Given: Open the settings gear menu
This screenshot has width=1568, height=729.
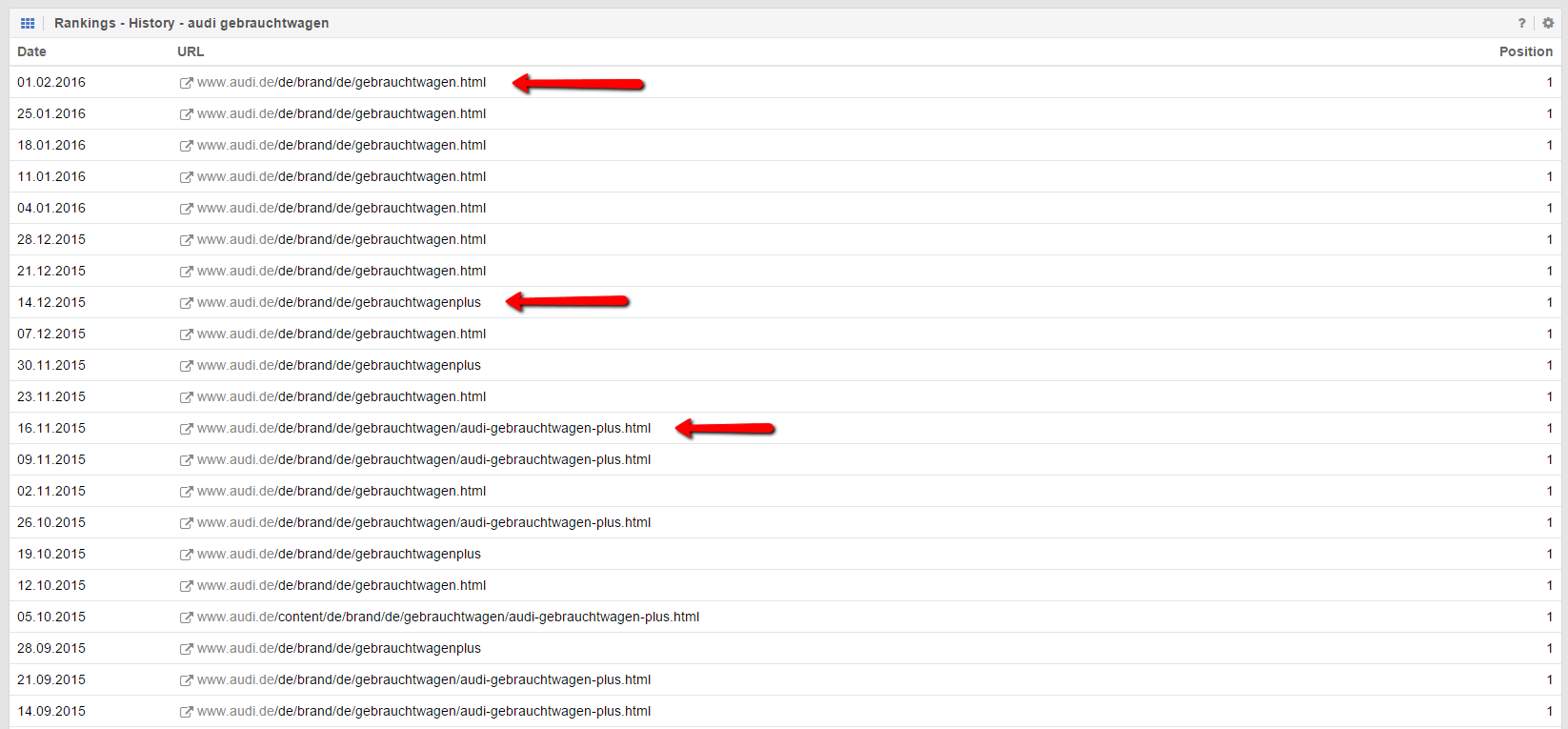Looking at the screenshot, I should coord(1548,23).
